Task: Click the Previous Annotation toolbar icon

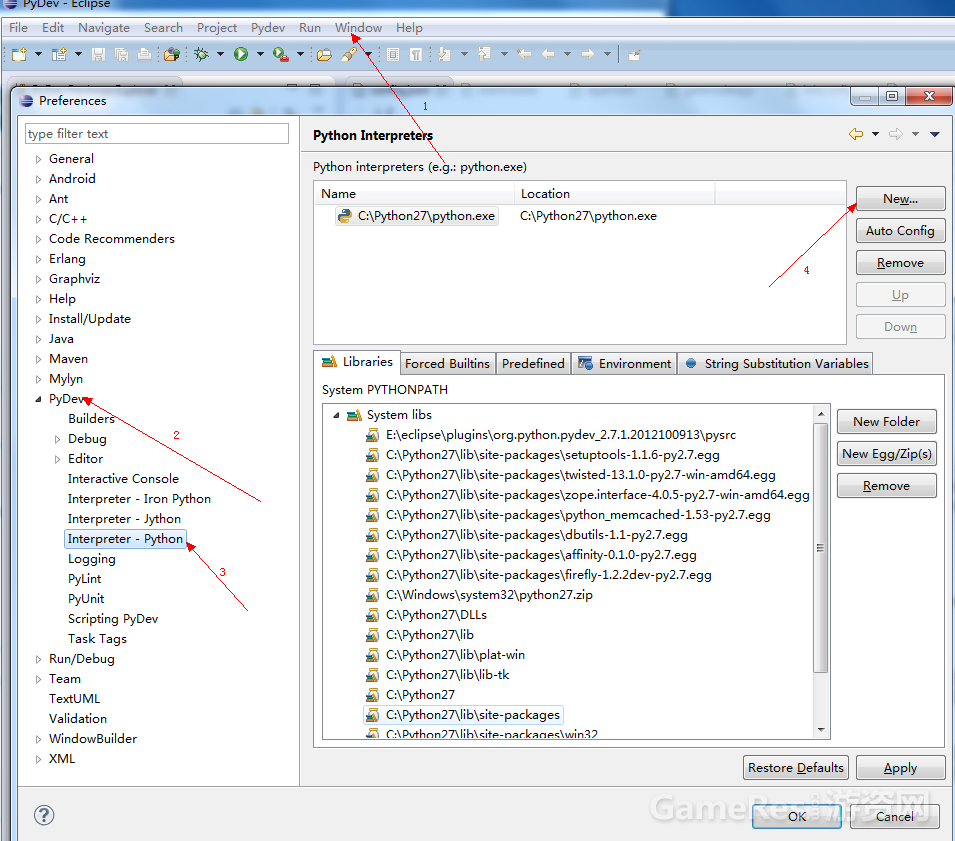Action: point(485,54)
